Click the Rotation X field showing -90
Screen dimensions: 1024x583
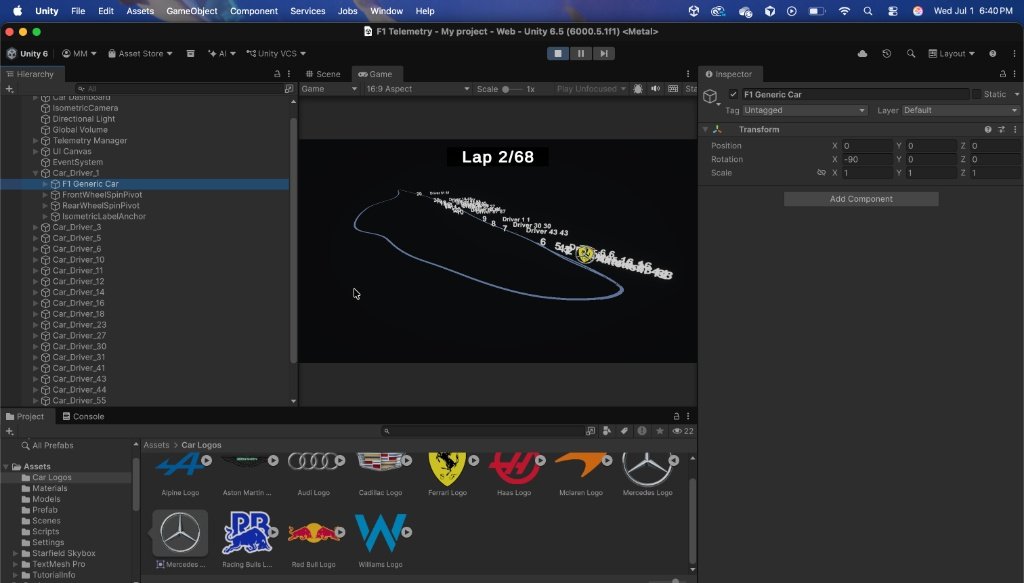pyautogui.click(x=867, y=159)
